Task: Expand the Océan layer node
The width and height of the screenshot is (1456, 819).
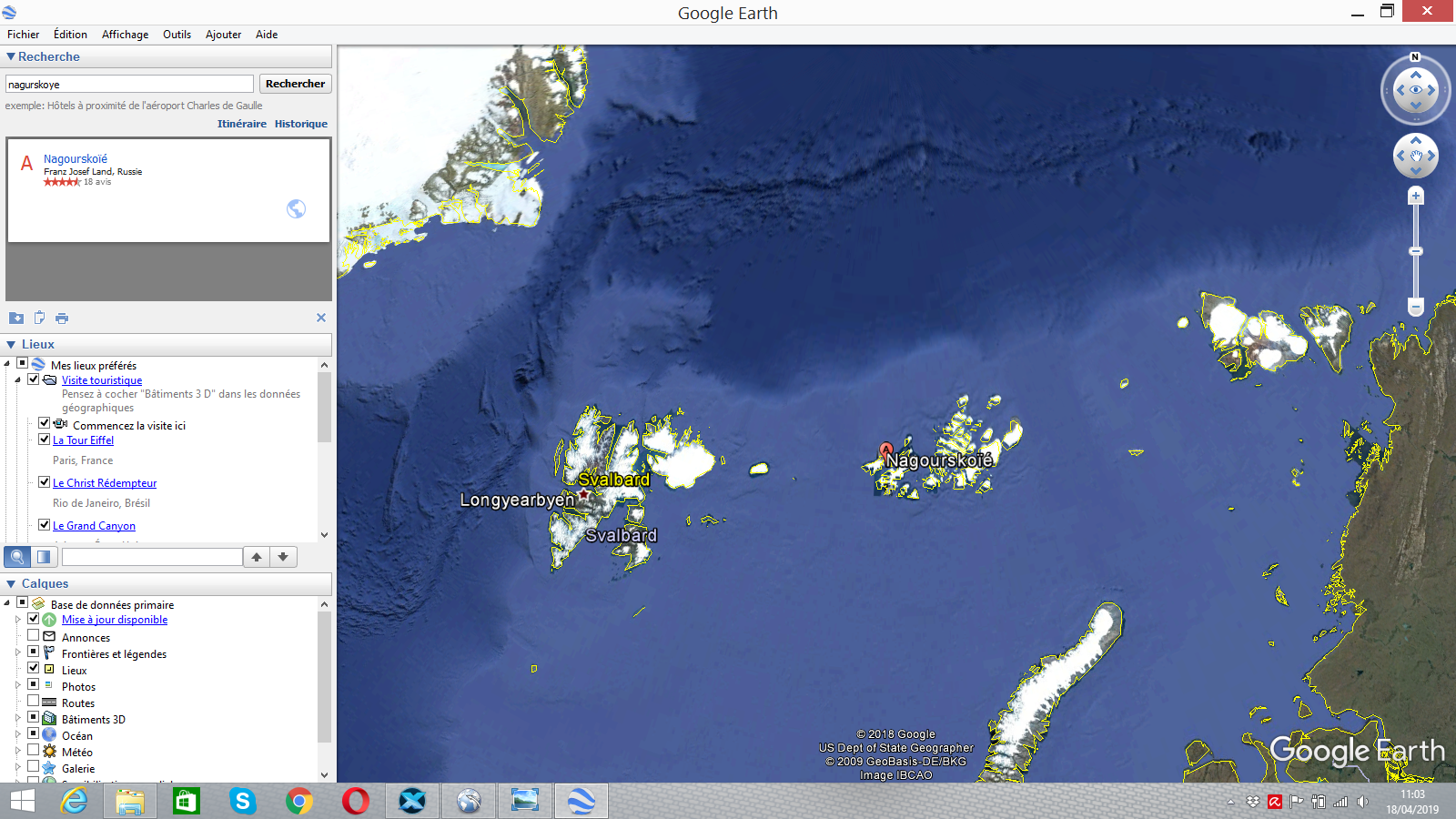Action: [x=17, y=734]
